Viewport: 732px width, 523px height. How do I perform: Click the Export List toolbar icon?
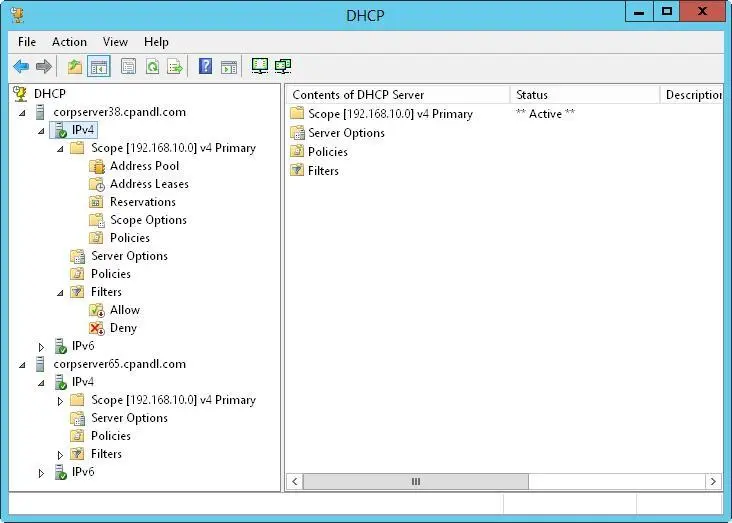(x=175, y=66)
